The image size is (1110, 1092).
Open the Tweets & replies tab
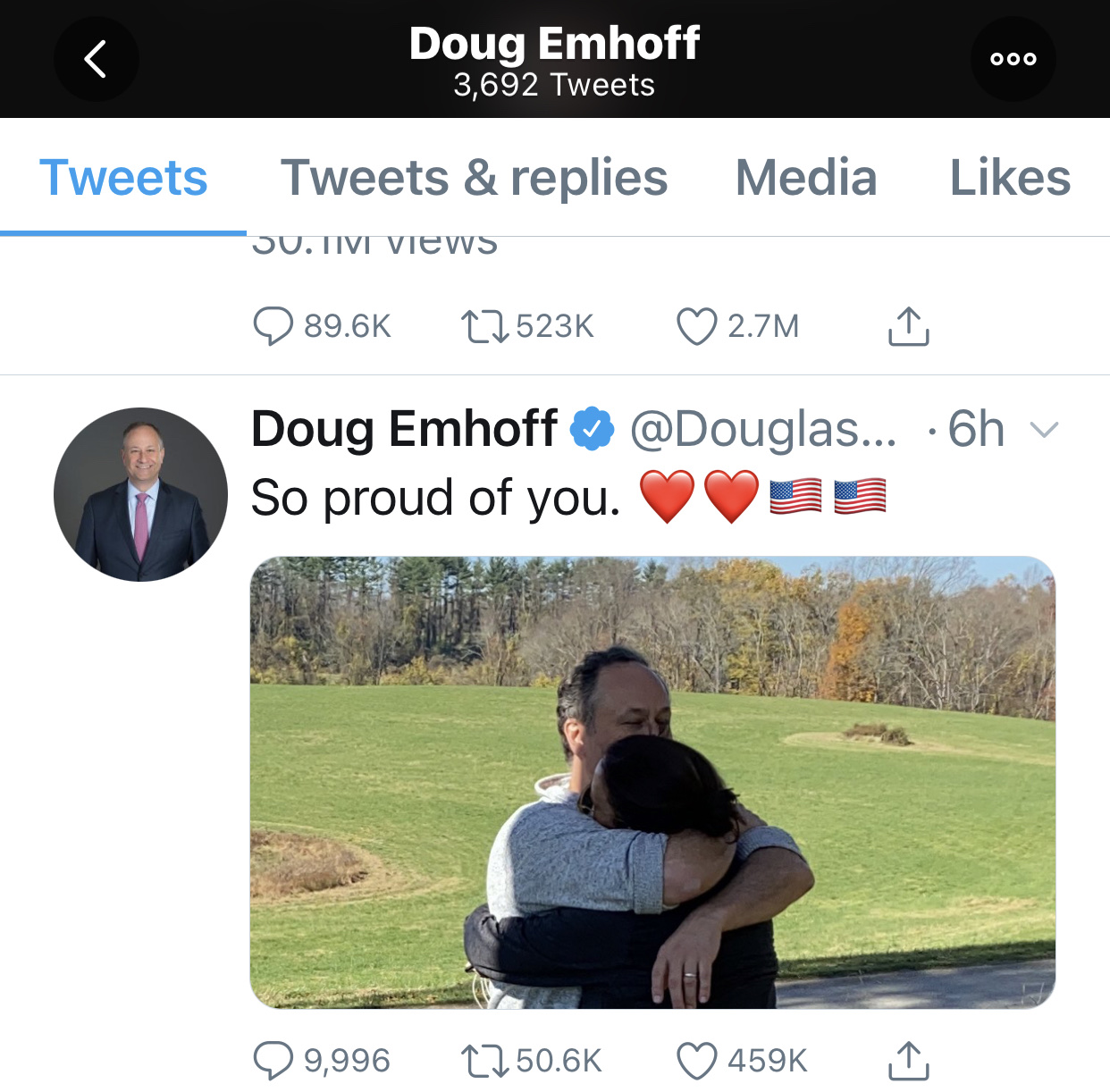coord(474,177)
